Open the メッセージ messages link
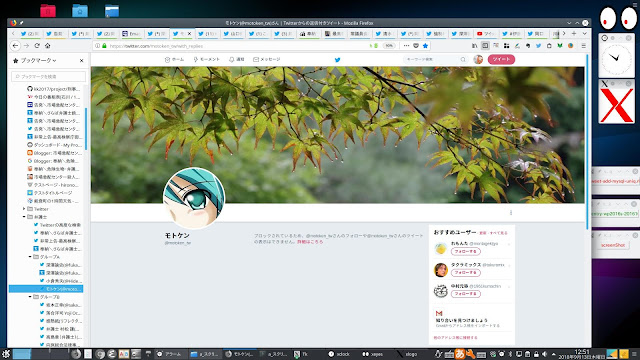Viewport: 640px width, 360px height. pos(267,60)
